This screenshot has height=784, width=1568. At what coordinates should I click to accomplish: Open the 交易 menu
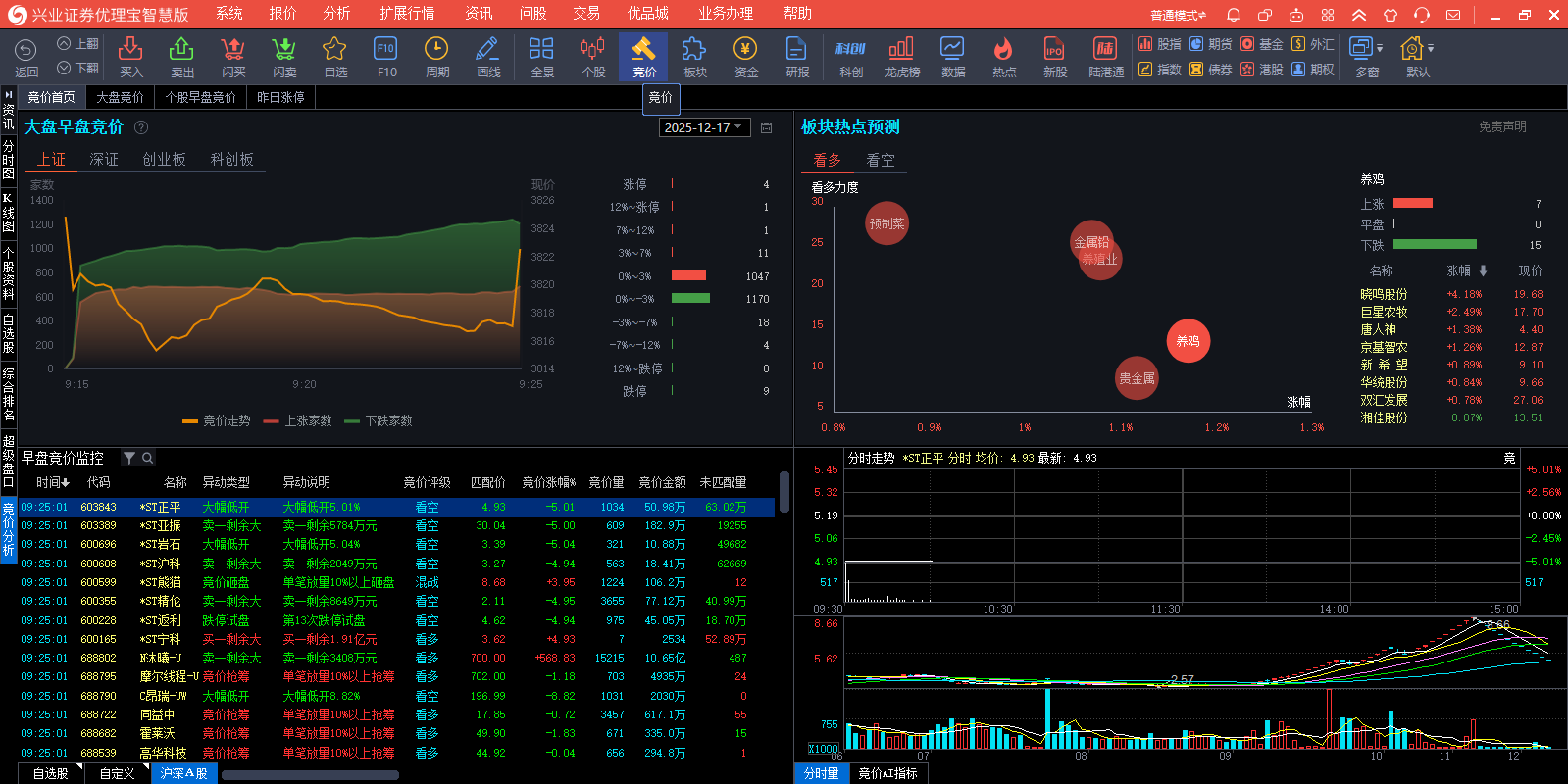pyautogui.click(x=586, y=14)
